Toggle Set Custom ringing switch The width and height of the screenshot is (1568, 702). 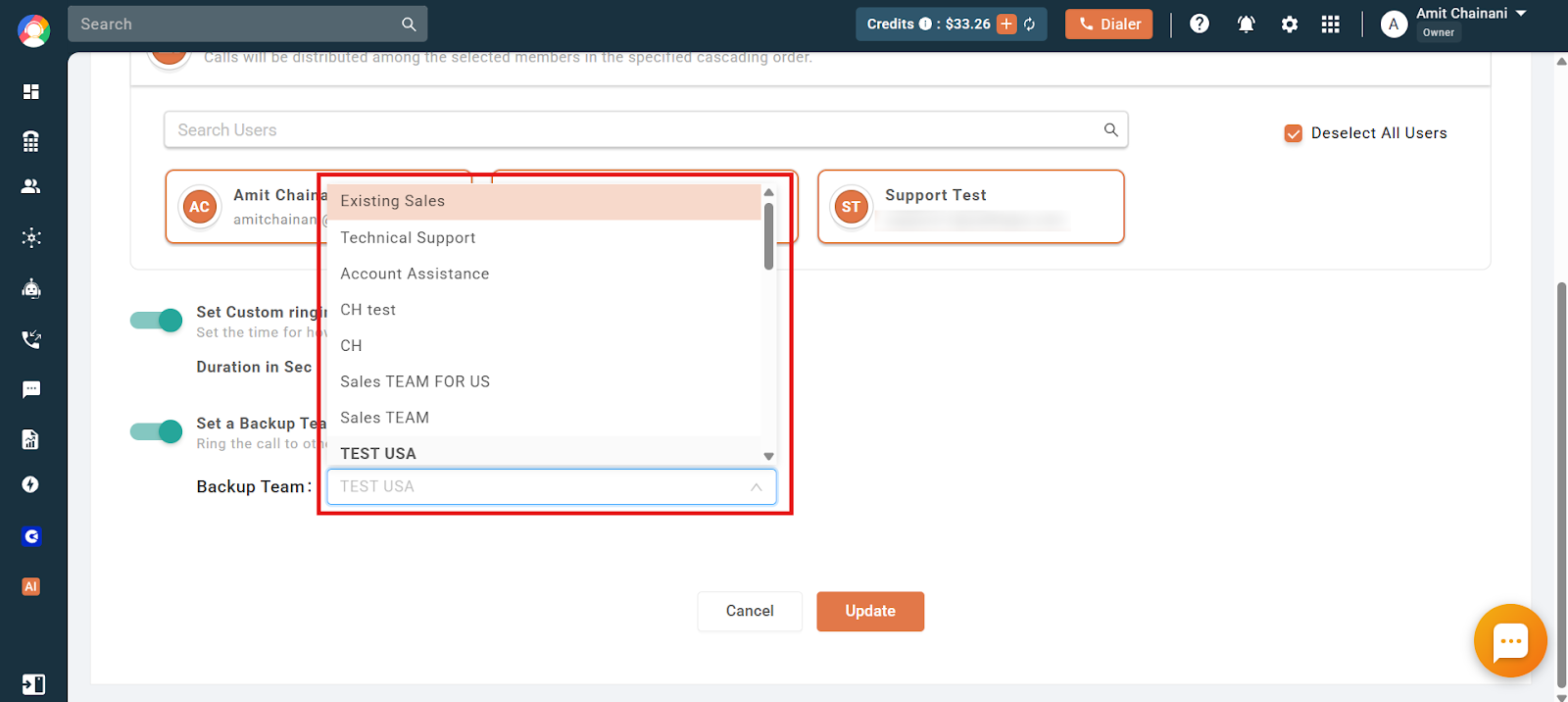pos(157,321)
